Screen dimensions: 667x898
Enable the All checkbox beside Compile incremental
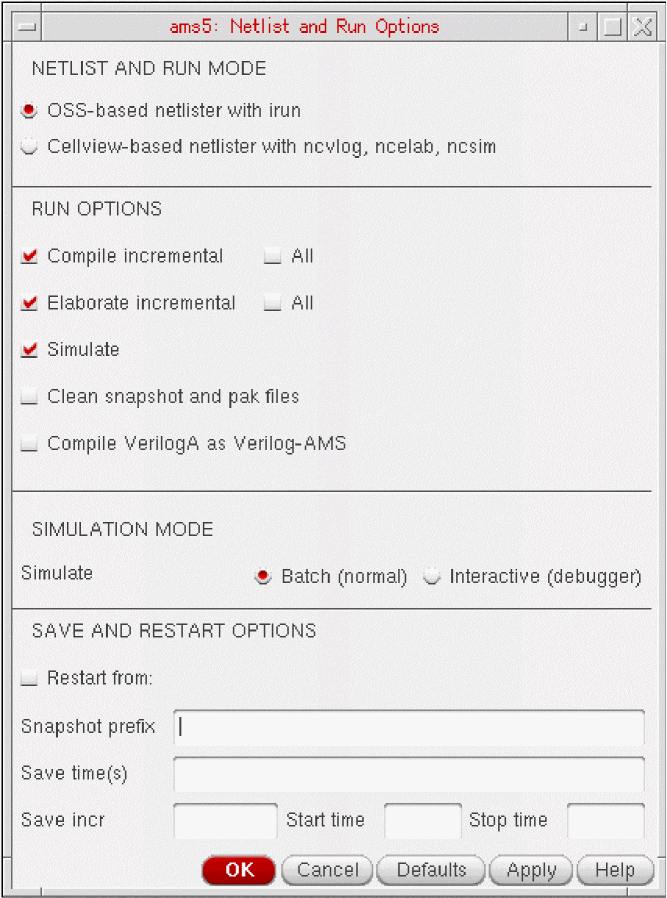[272, 257]
